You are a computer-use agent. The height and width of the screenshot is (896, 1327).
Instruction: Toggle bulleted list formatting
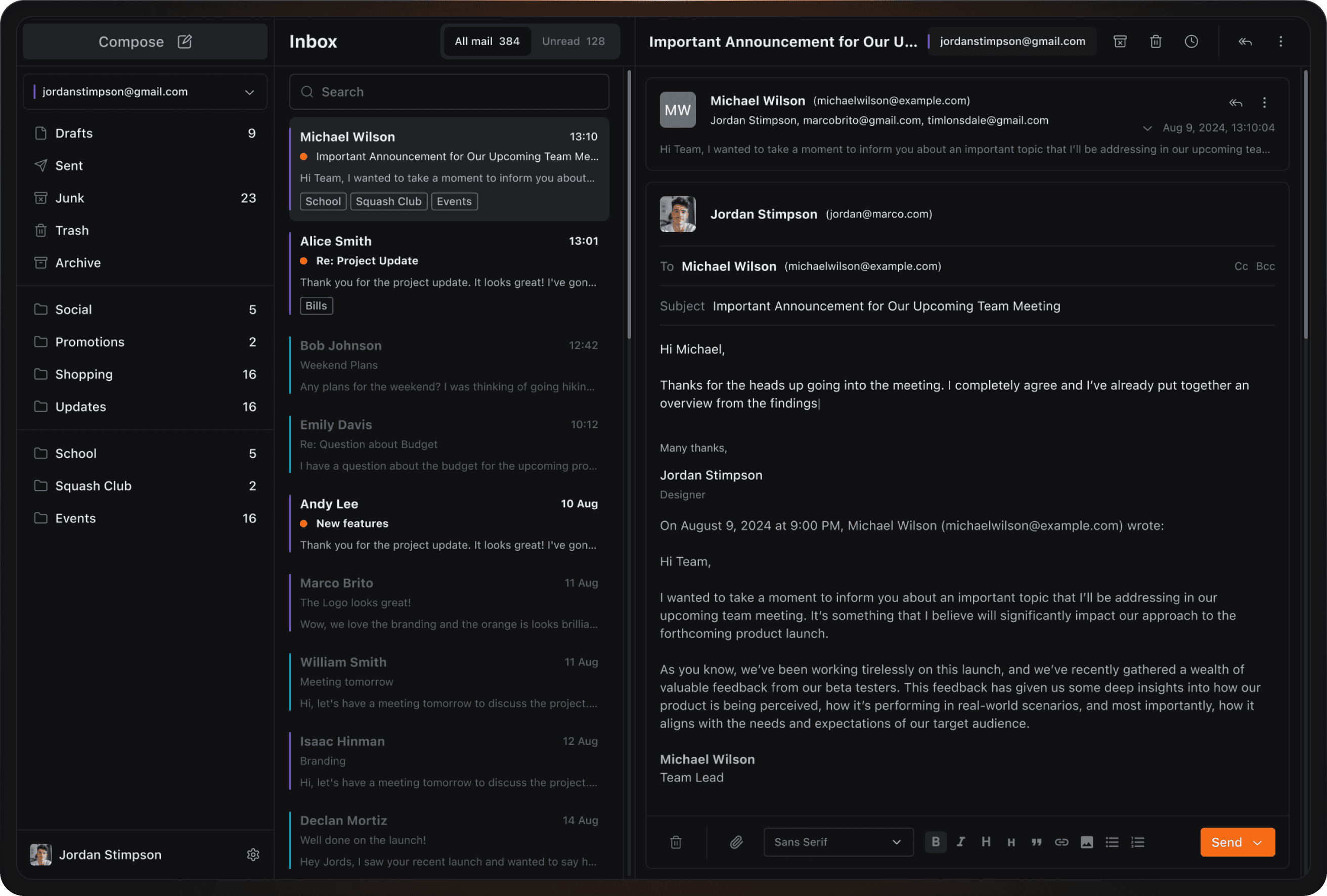(1112, 842)
